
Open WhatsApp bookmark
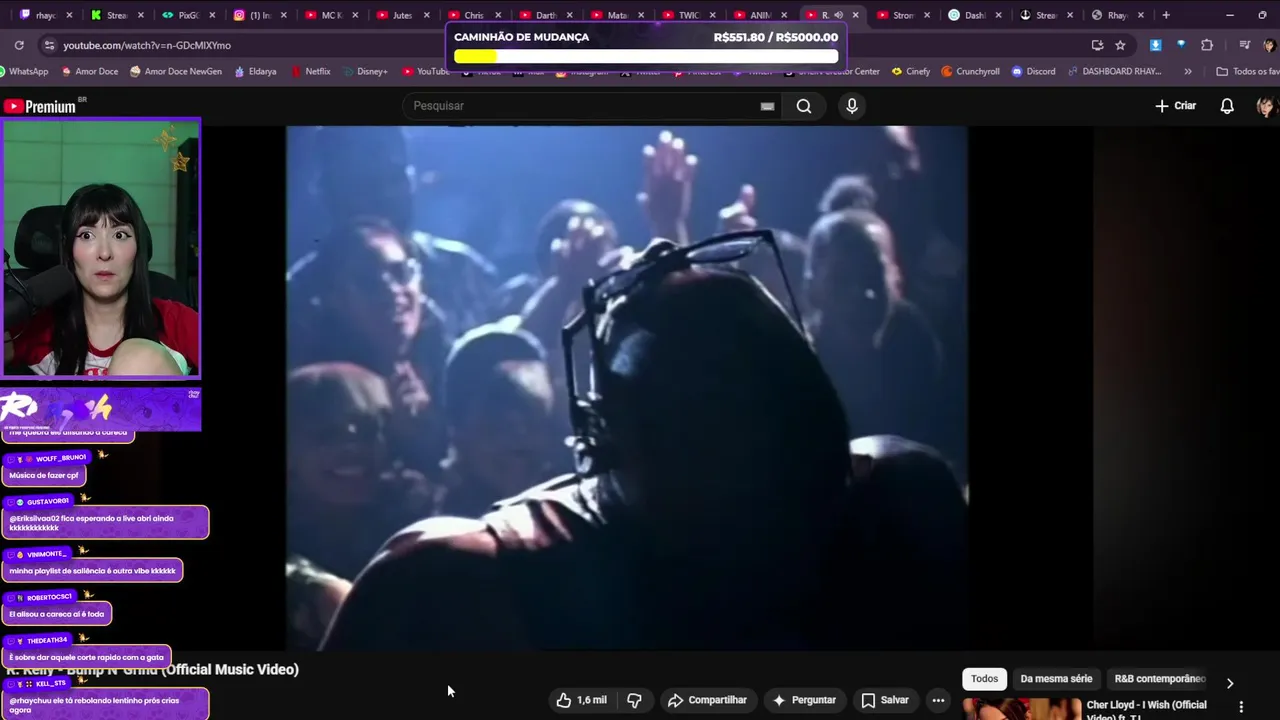click(x=24, y=71)
